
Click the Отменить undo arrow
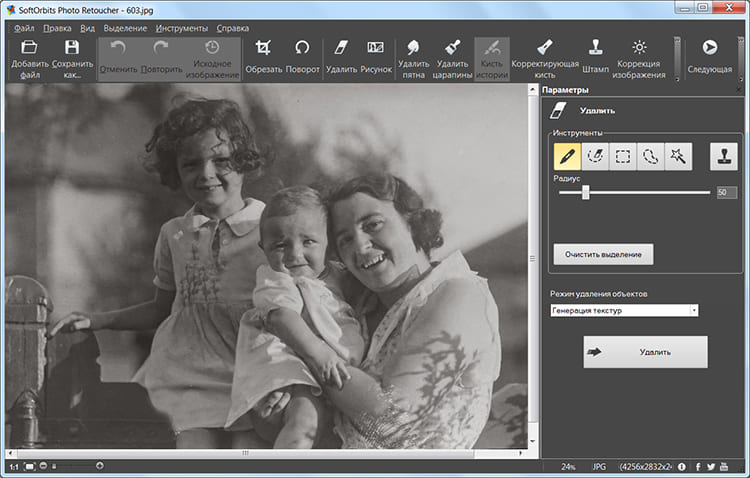[x=118, y=47]
